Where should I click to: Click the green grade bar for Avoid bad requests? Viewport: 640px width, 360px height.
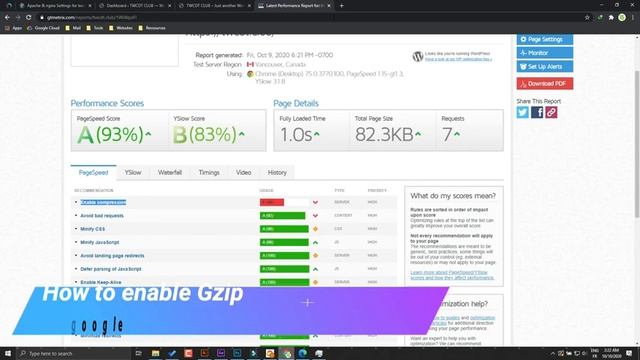pyautogui.click(x=282, y=216)
